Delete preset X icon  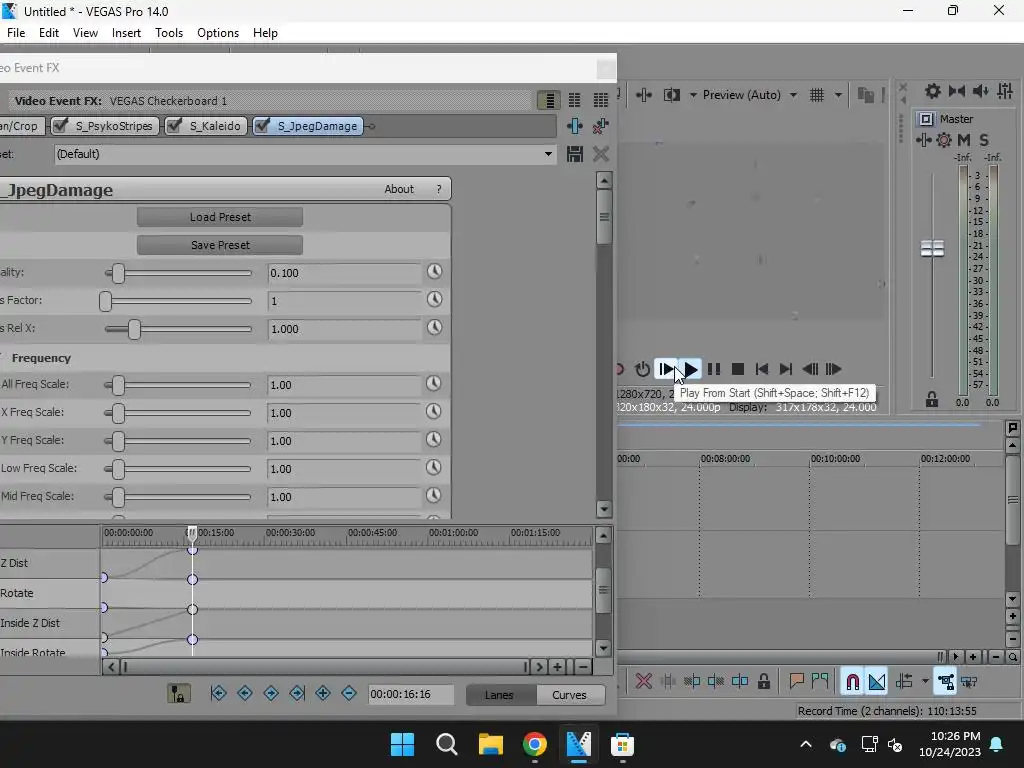(601, 154)
